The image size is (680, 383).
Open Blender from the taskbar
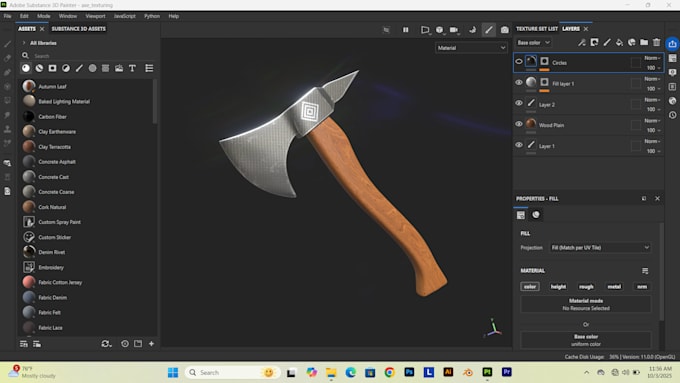pos(468,372)
